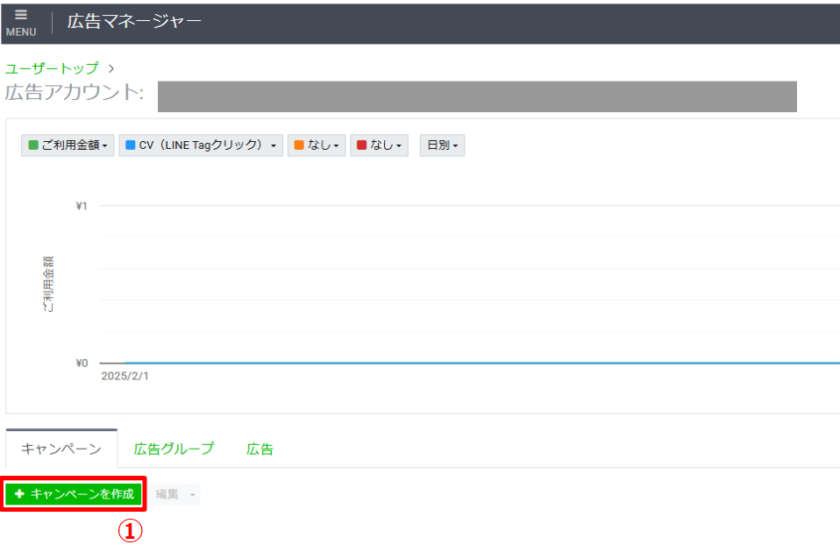The width and height of the screenshot is (840, 545).
Task: Click the green square on ご利用金額
Action: point(33,146)
